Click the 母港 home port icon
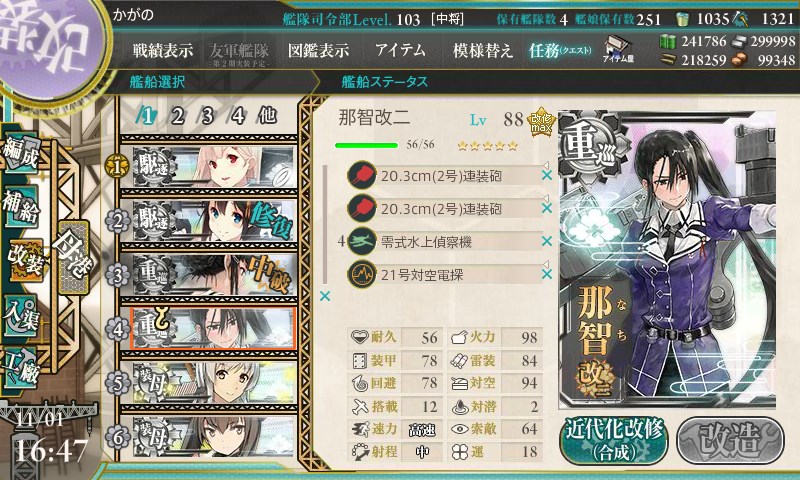The height and width of the screenshot is (480, 800). 74,257
